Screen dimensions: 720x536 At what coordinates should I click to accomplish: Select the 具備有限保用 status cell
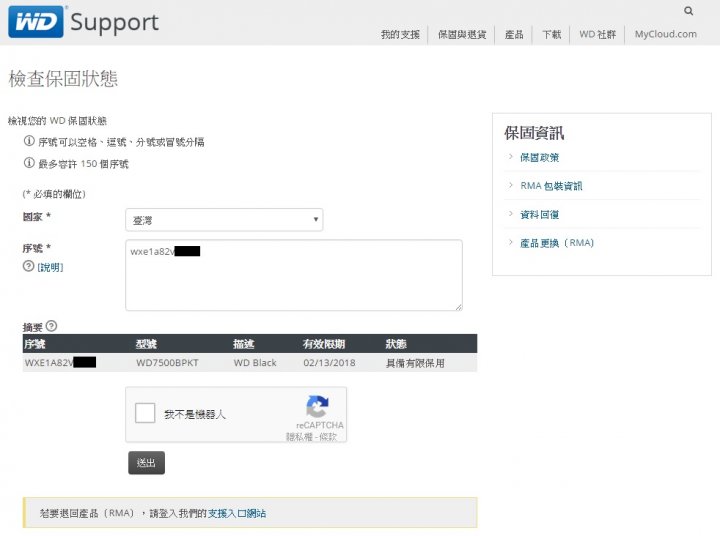pyautogui.click(x=415, y=363)
